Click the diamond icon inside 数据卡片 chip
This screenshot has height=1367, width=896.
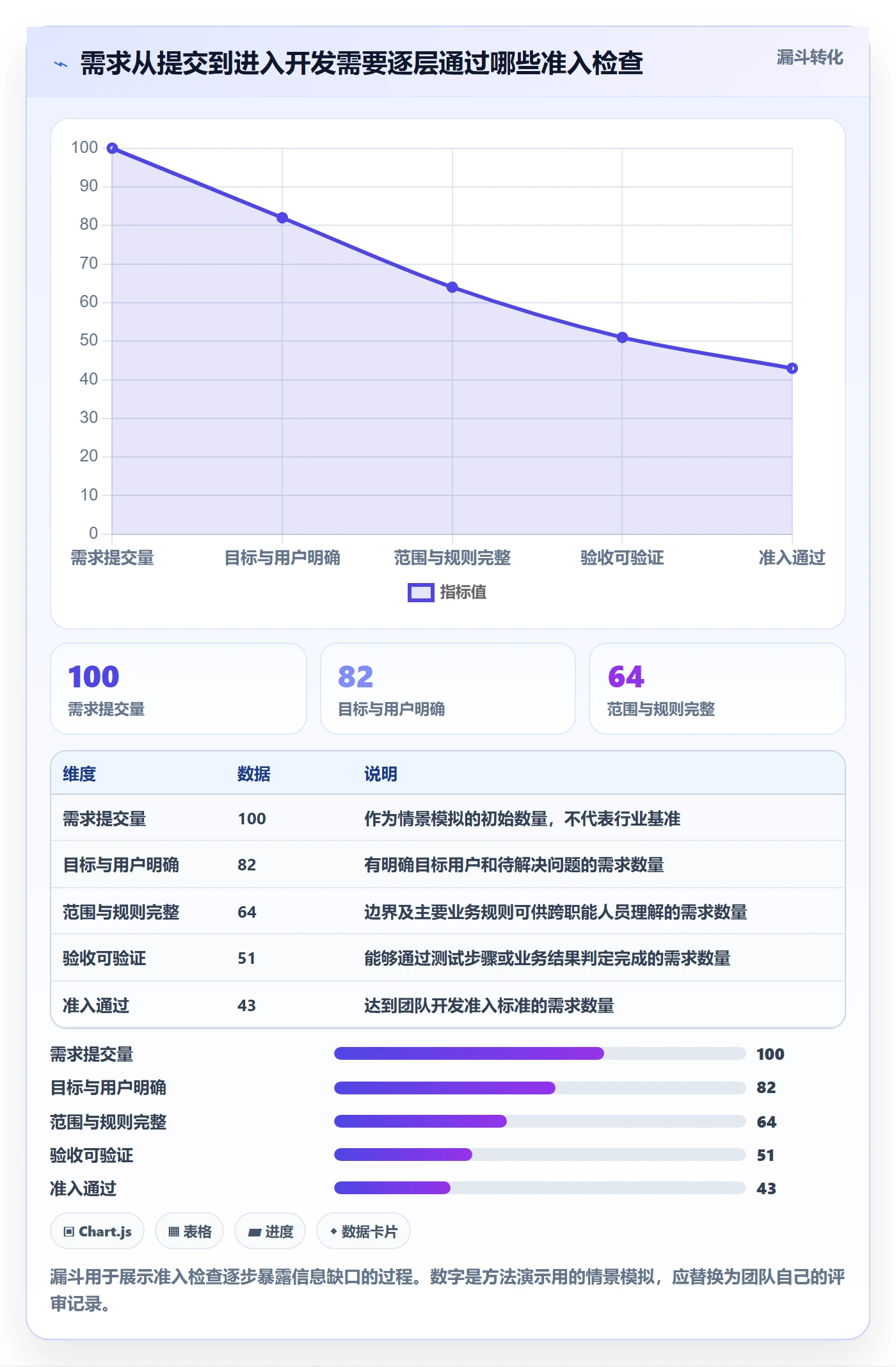click(x=333, y=1231)
